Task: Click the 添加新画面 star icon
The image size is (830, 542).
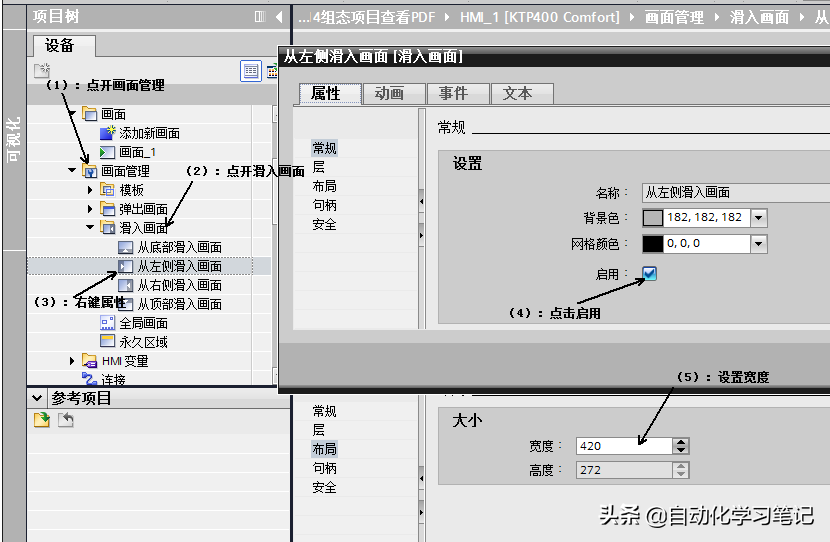Action: [107, 133]
